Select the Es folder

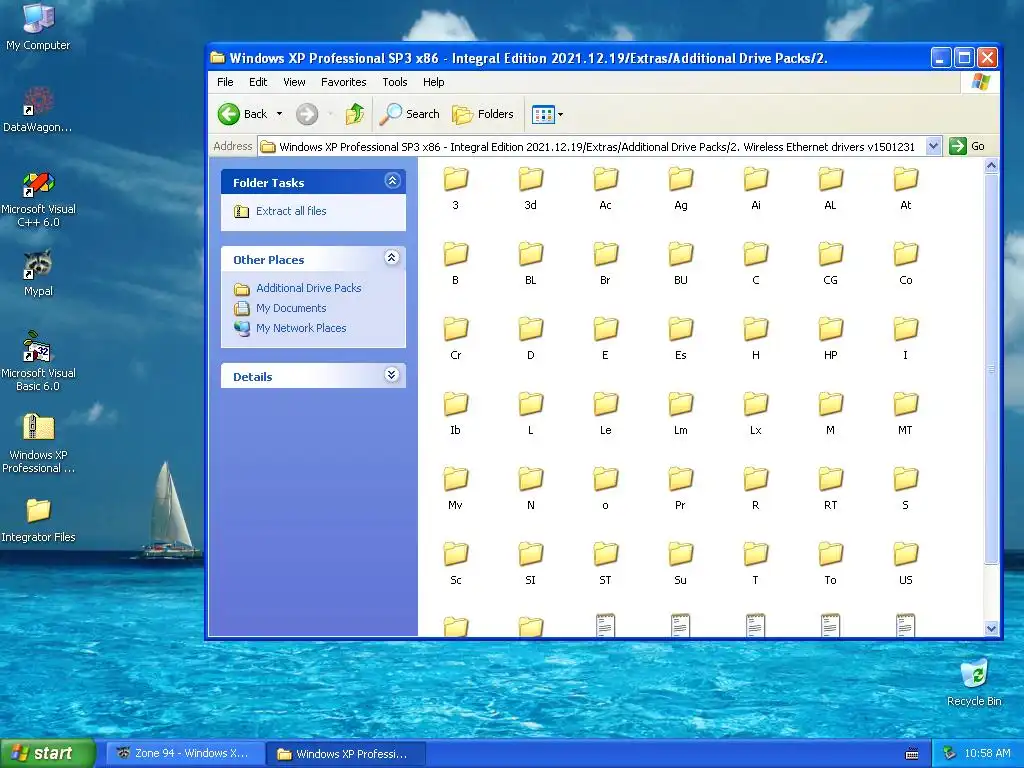(680, 338)
